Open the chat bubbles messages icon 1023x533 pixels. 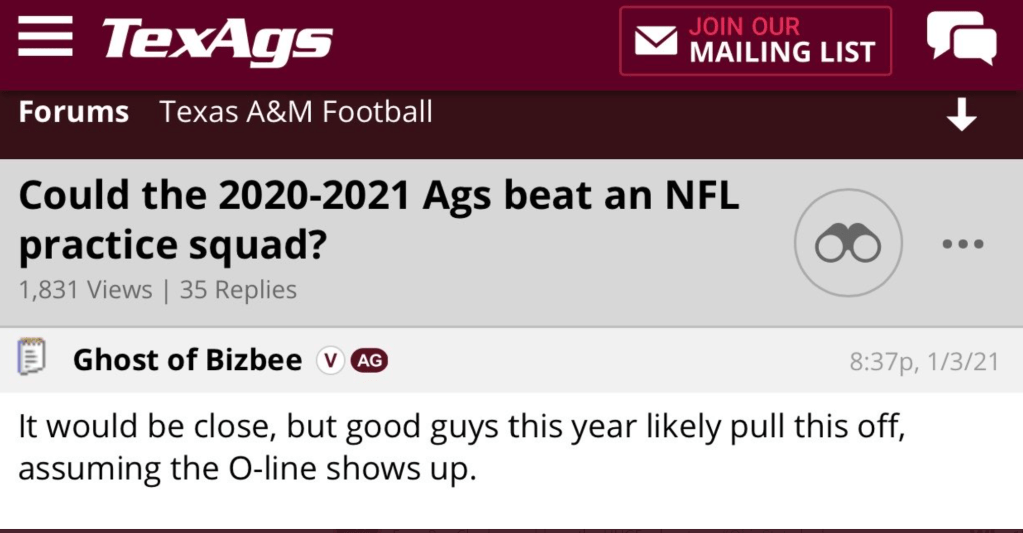click(961, 40)
